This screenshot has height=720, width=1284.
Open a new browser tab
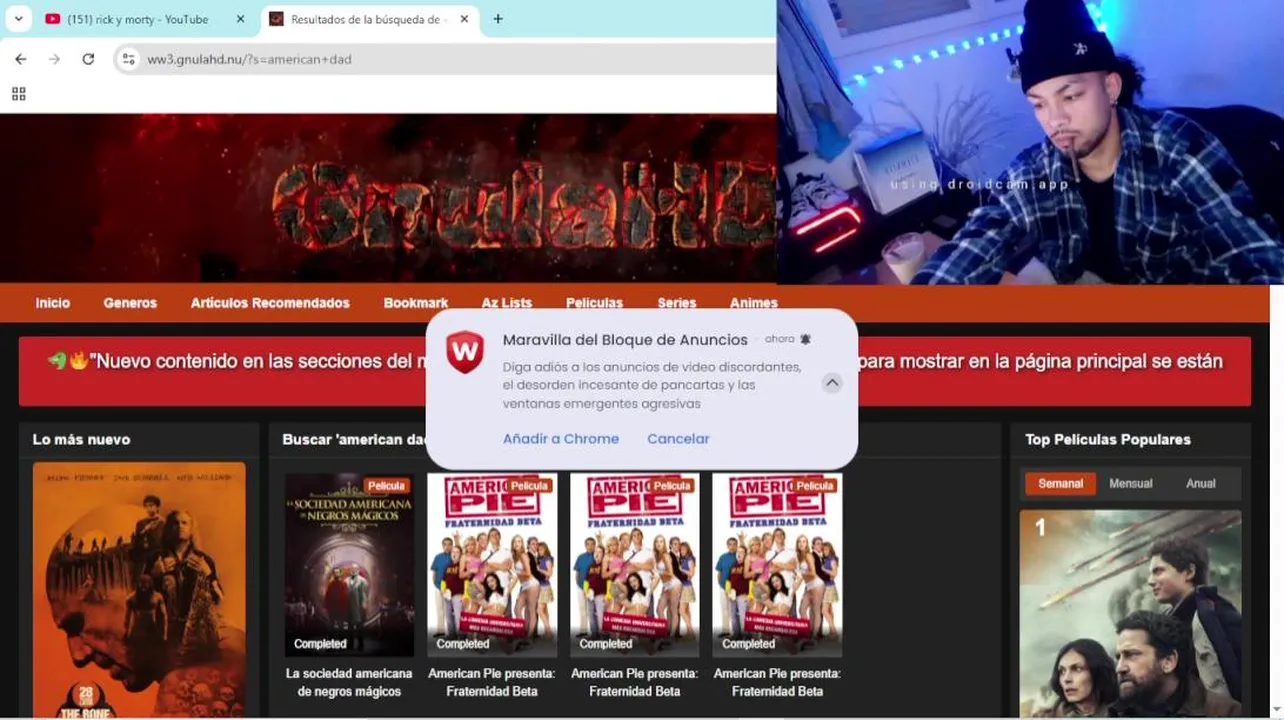click(x=498, y=19)
